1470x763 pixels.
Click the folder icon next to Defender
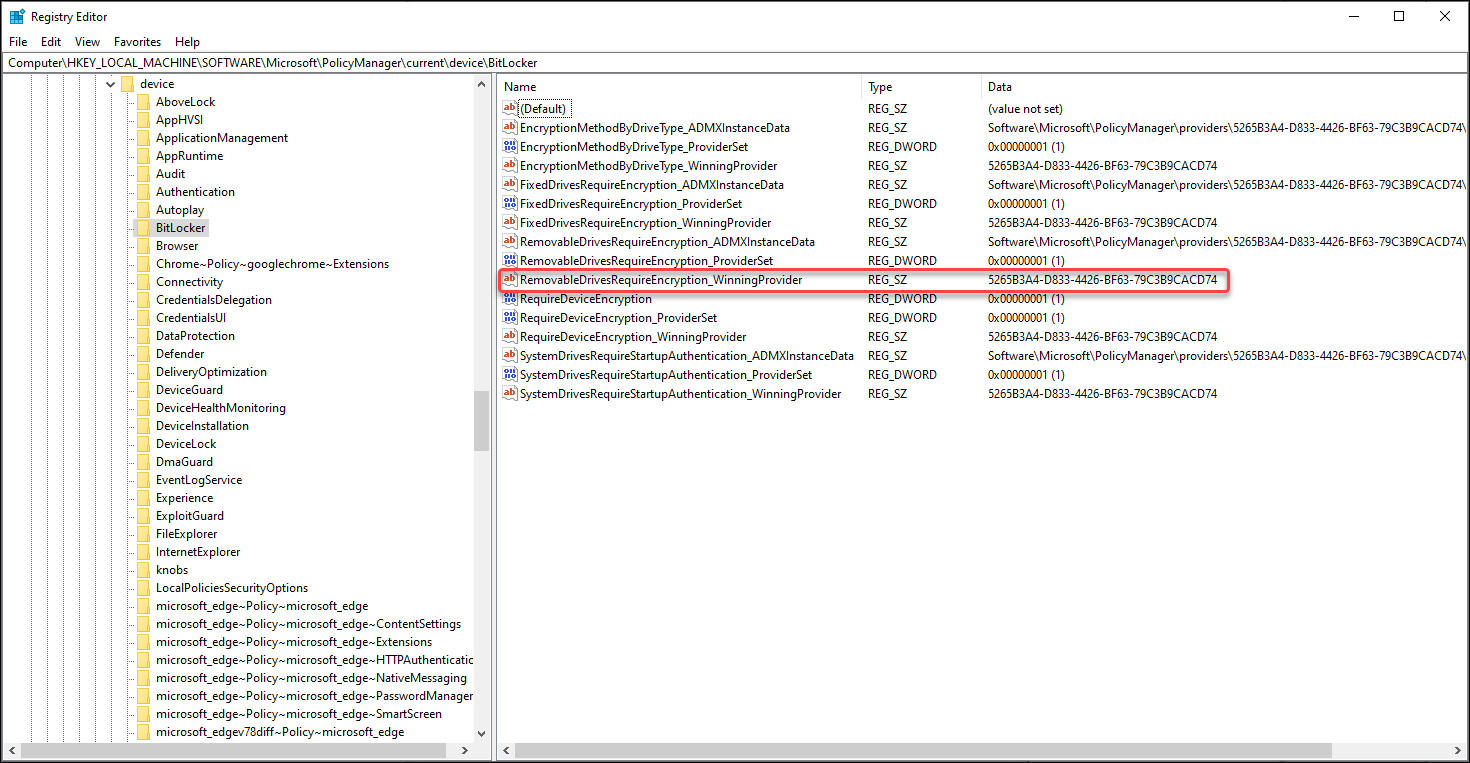point(143,353)
